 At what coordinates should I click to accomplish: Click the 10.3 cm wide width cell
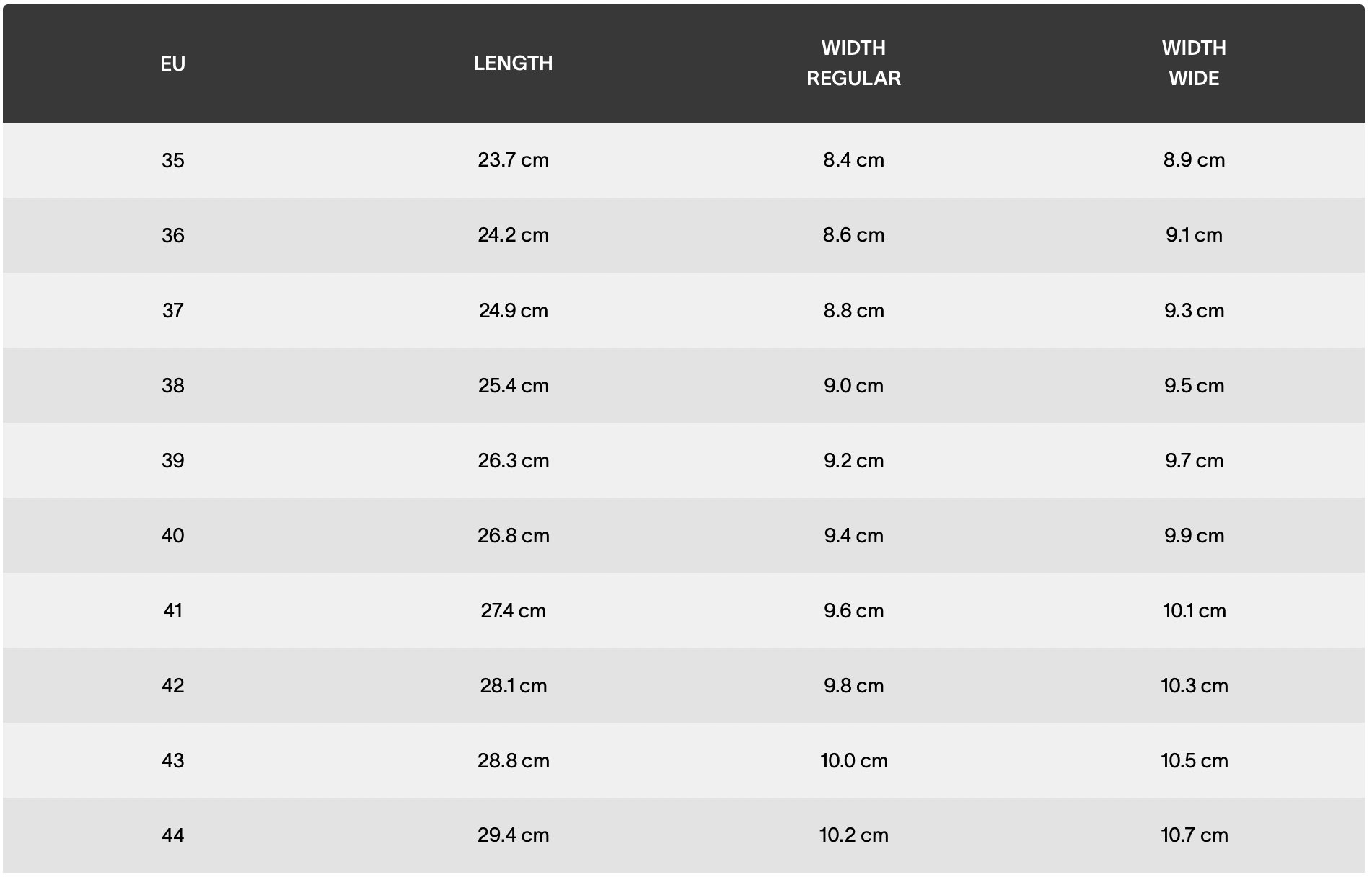pyautogui.click(x=1194, y=685)
